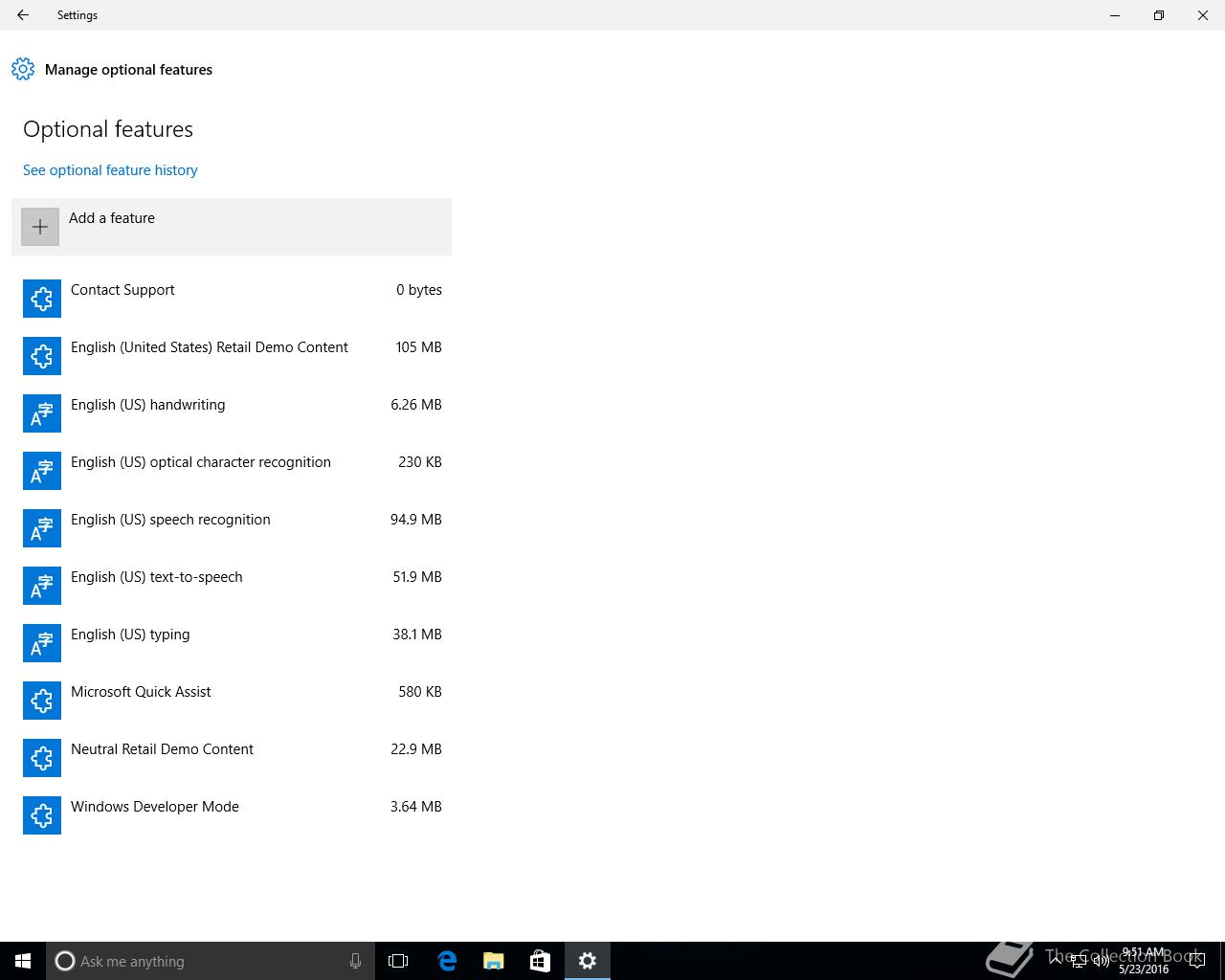Click the gear icon beside Manage optional features

pyautogui.click(x=23, y=70)
